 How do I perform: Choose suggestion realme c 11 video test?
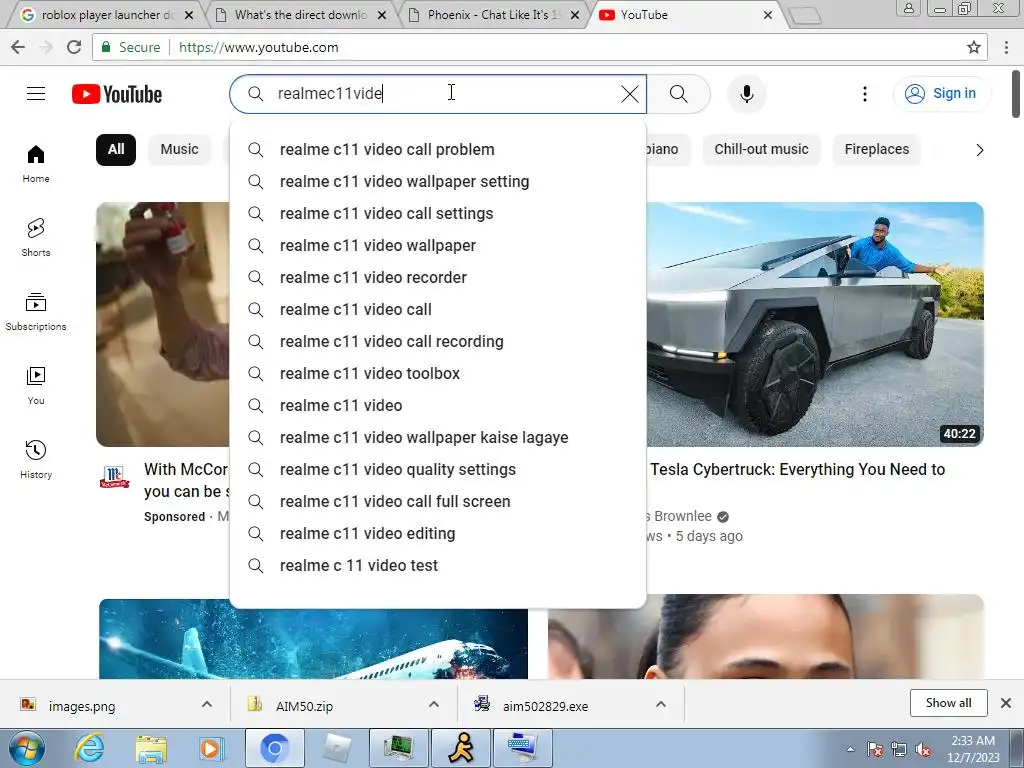[438, 566]
